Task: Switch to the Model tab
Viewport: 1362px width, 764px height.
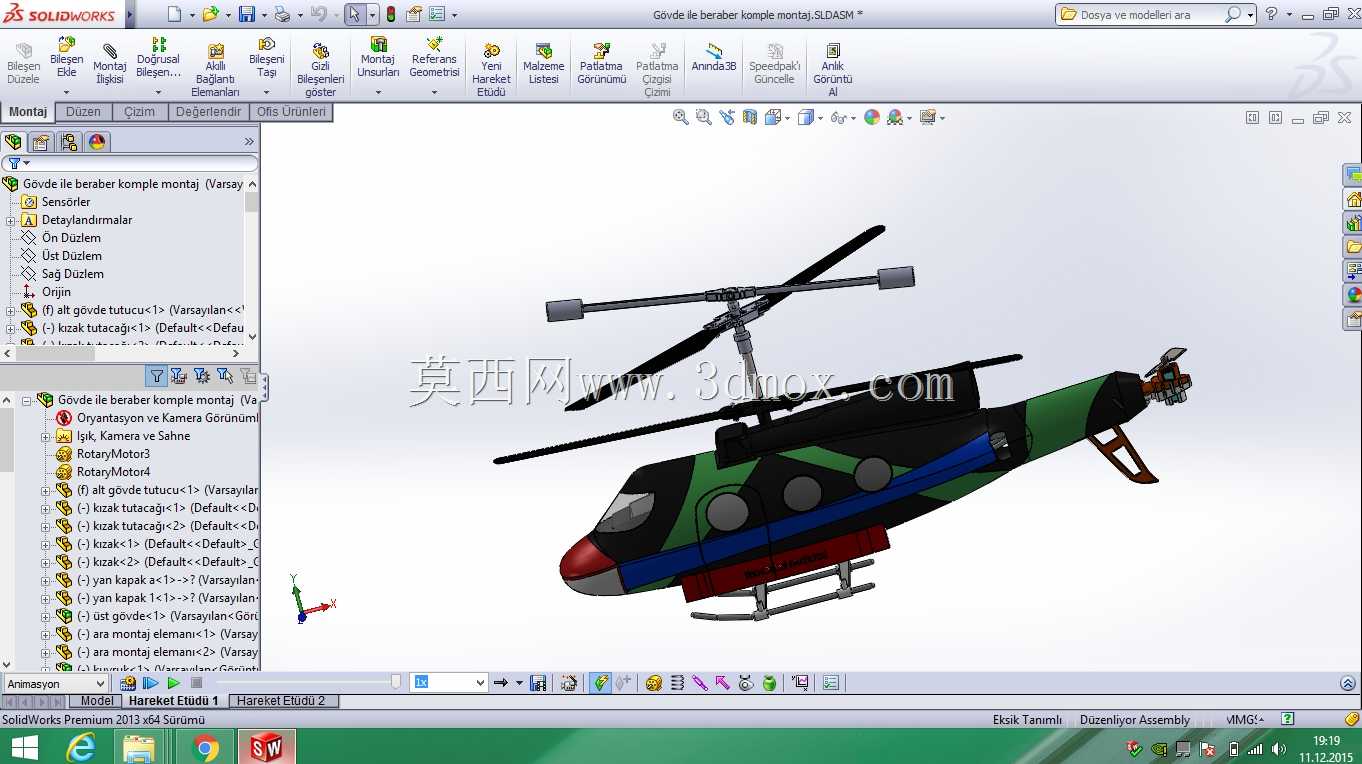Action: point(97,701)
